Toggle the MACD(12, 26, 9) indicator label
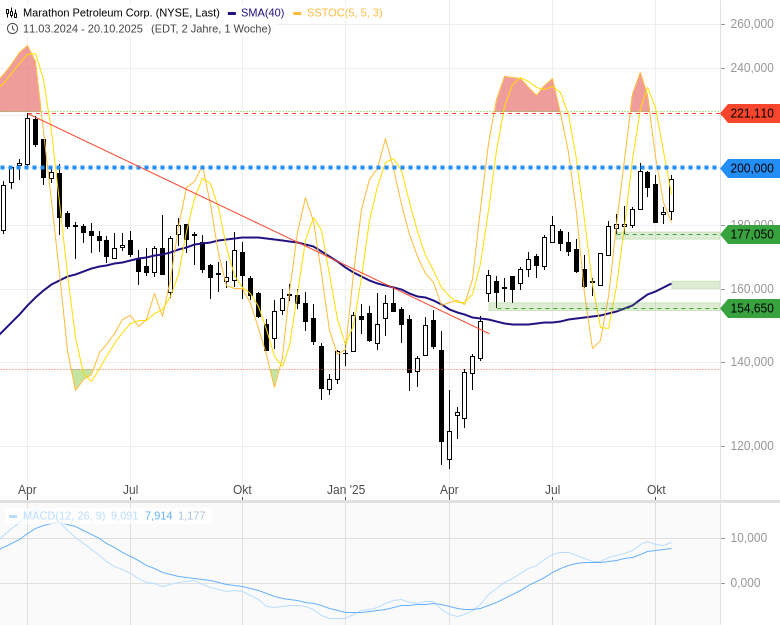 click(64, 516)
